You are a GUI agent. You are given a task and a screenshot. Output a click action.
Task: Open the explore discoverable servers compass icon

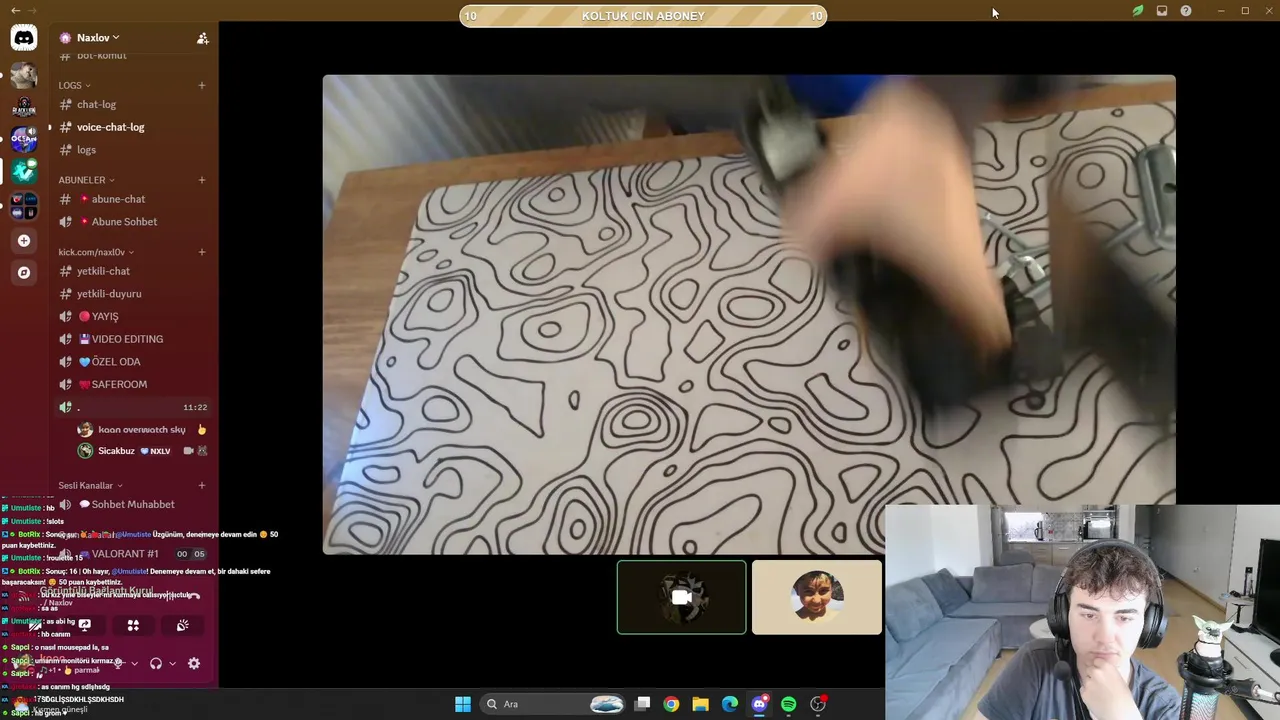[x=24, y=272]
